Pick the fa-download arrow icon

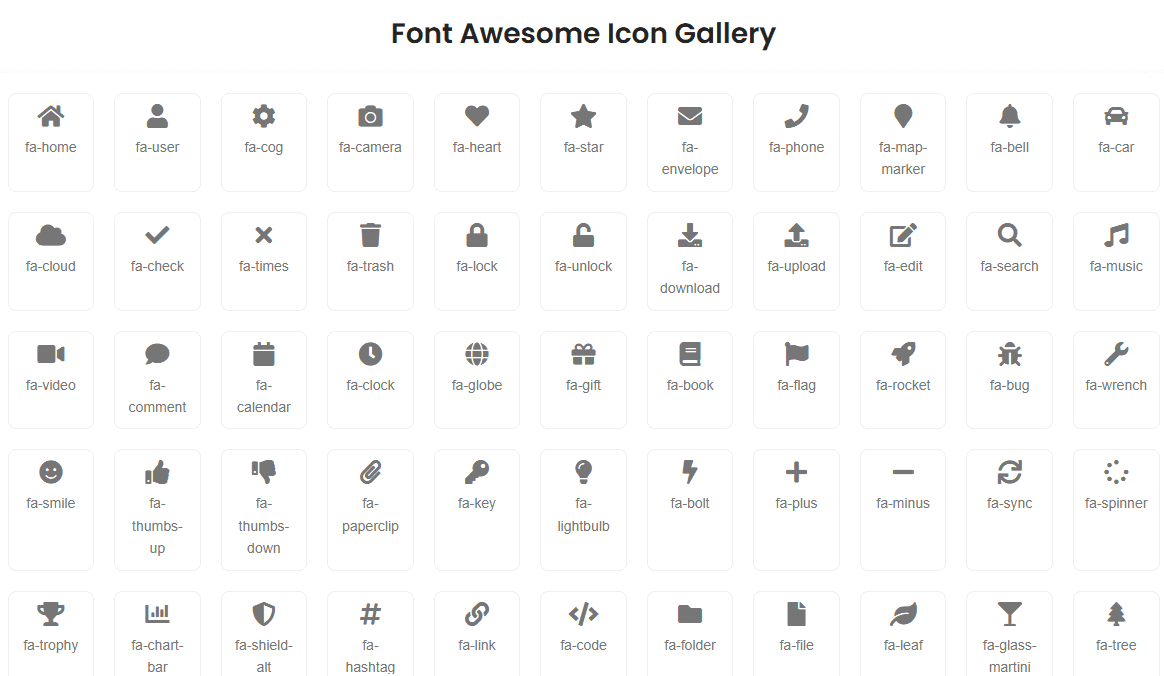click(x=690, y=235)
